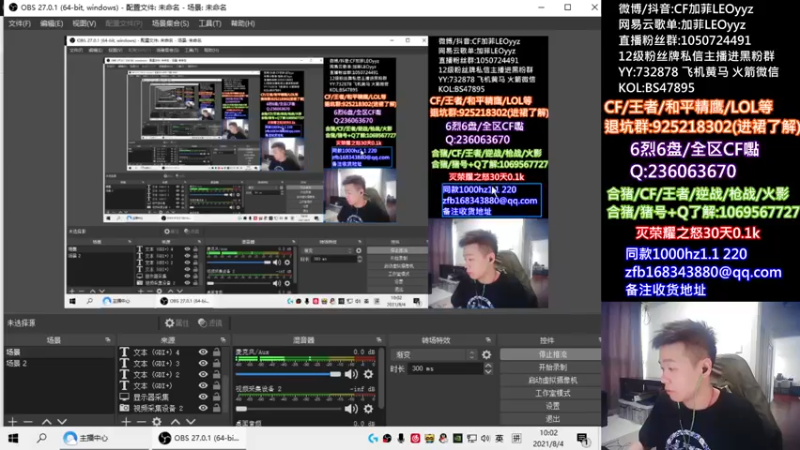The width and height of the screenshot is (800, 450).
Task: Increase transition duration with up arrow
Action: (x=488, y=365)
